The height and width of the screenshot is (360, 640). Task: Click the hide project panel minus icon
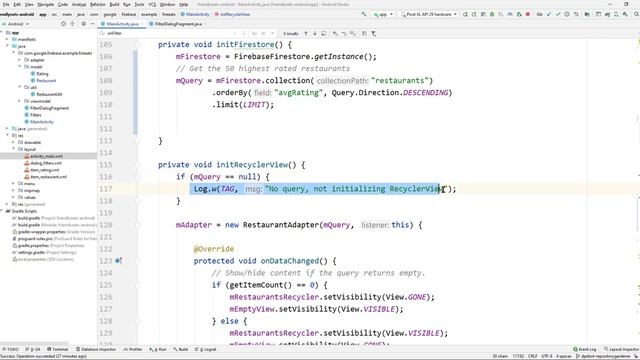pos(92,24)
